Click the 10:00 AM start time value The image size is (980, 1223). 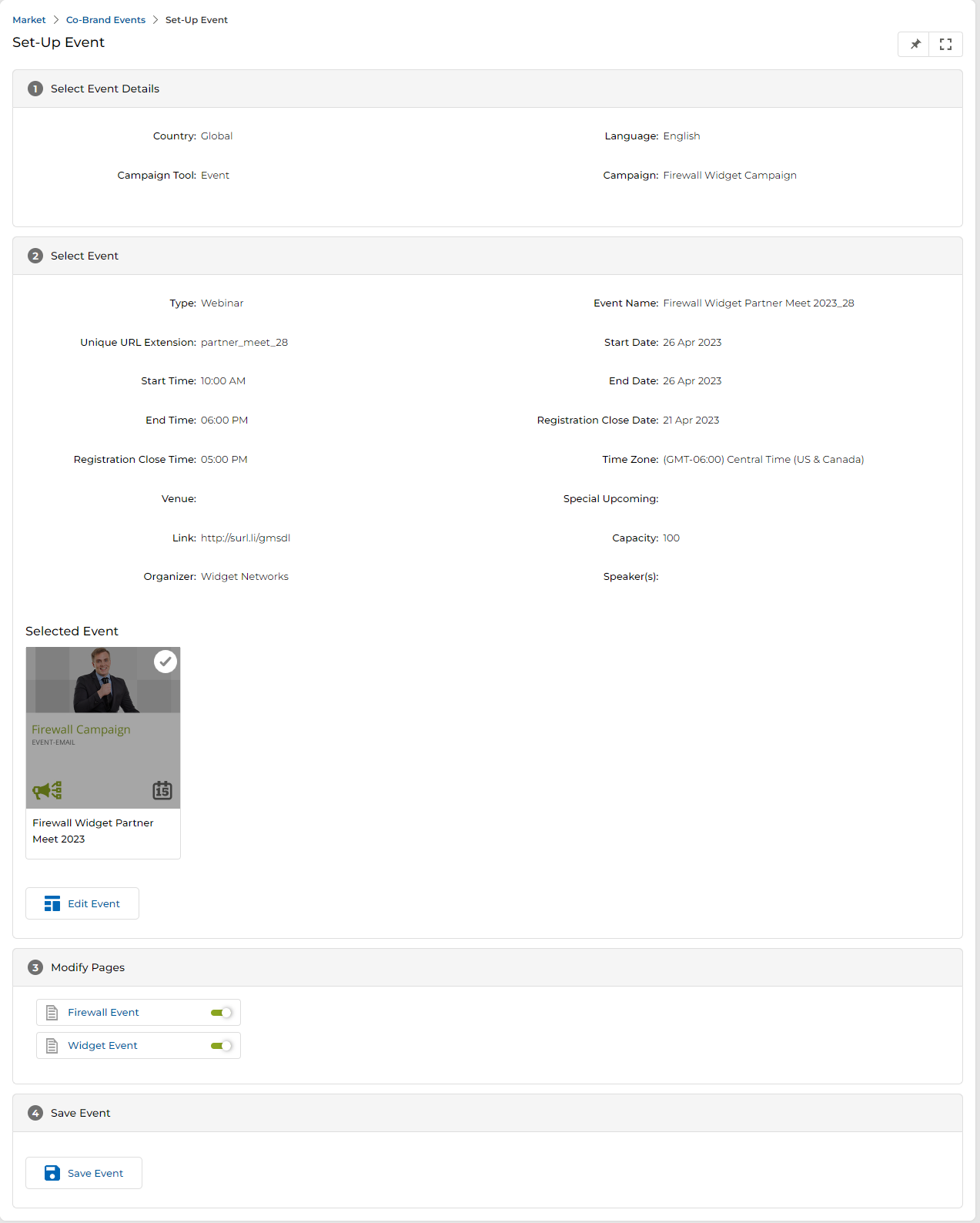[223, 381]
